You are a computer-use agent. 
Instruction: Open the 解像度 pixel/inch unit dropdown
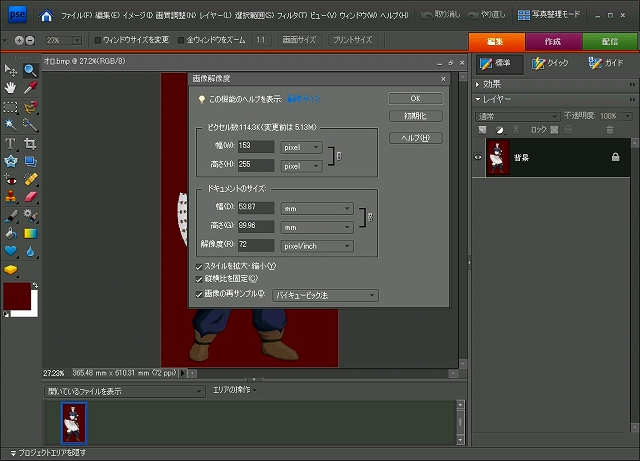pos(317,245)
